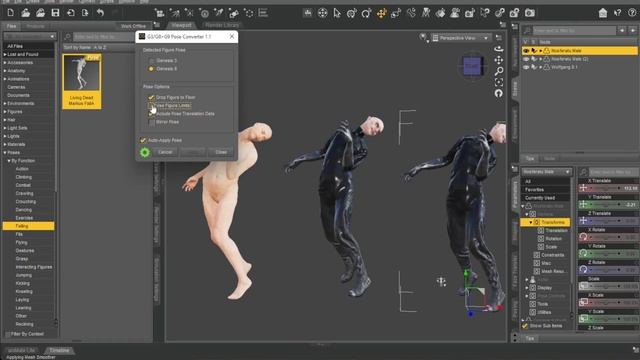
Task: Click the viewport Zoom magnifier control
Action: click(499, 71)
